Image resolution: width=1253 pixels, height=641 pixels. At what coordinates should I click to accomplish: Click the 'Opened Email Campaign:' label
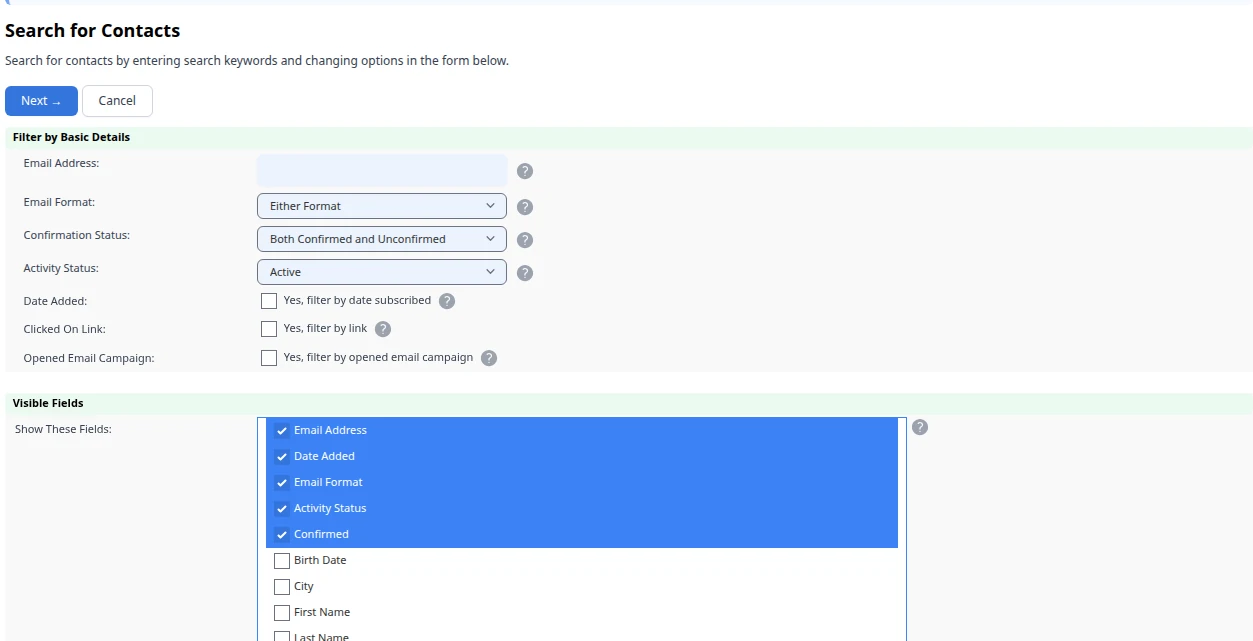point(89,358)
